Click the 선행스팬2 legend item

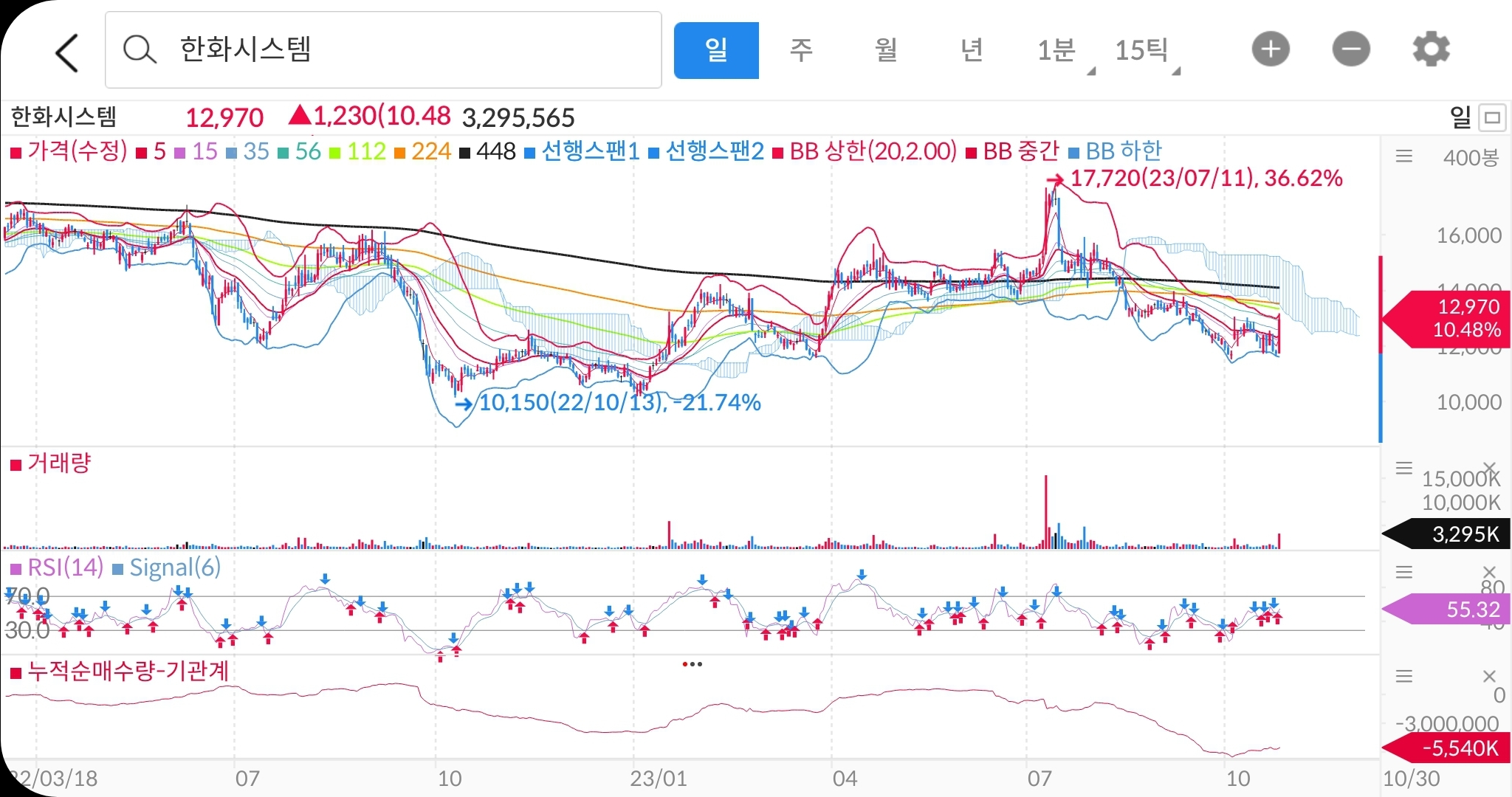tap(706, 151)
